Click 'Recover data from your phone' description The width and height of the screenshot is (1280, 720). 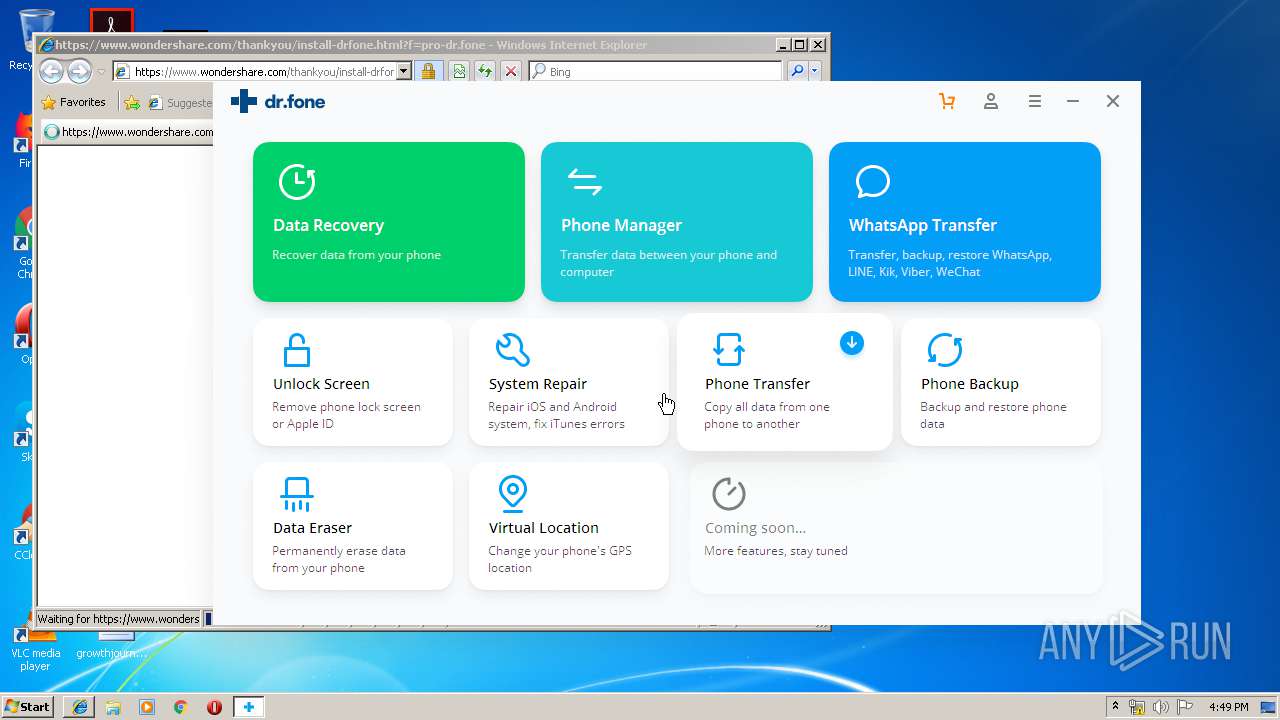[x=356, y=255]
